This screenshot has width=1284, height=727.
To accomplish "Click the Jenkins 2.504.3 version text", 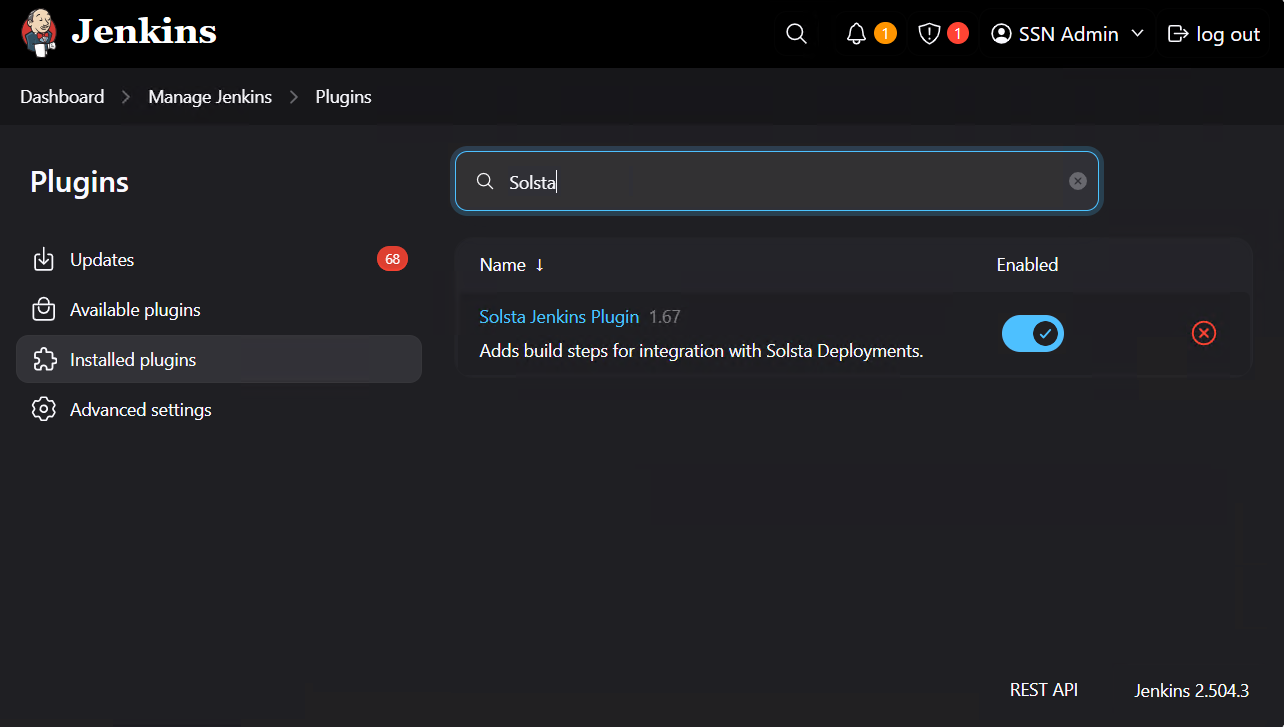I will coord(1191,691).
